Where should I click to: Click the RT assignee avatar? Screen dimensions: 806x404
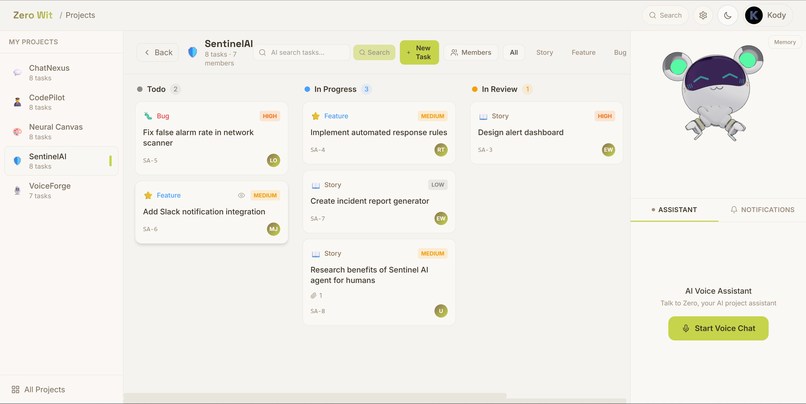click(441, 150)
